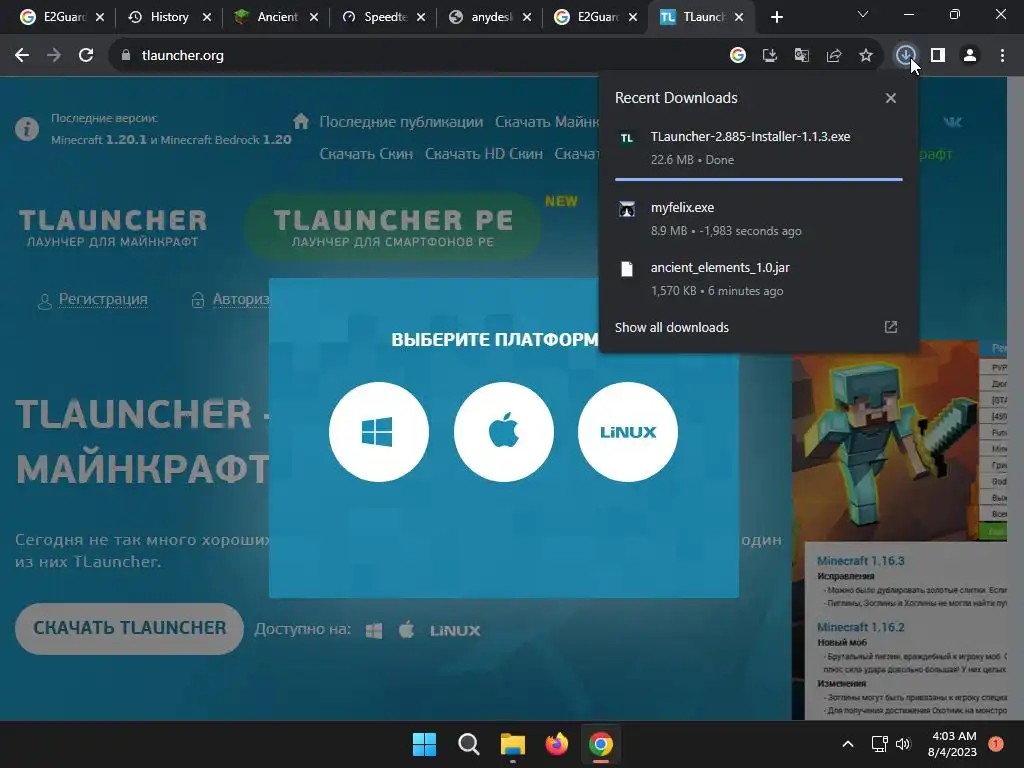Click Chrome icon on taskbar

click(601, 744)
